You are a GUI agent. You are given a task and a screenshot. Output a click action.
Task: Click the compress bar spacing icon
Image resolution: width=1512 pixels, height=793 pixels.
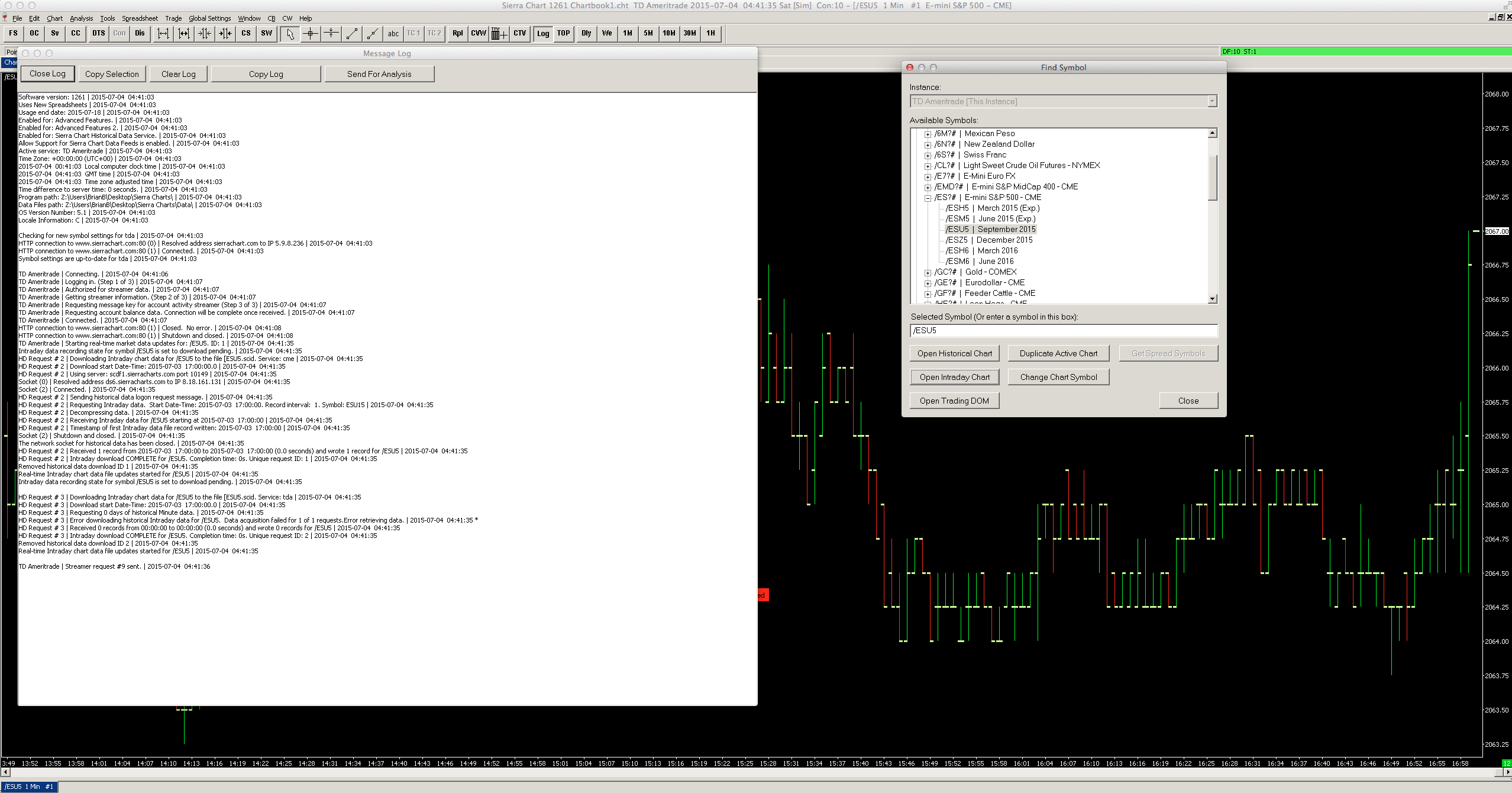coord(205,34)
